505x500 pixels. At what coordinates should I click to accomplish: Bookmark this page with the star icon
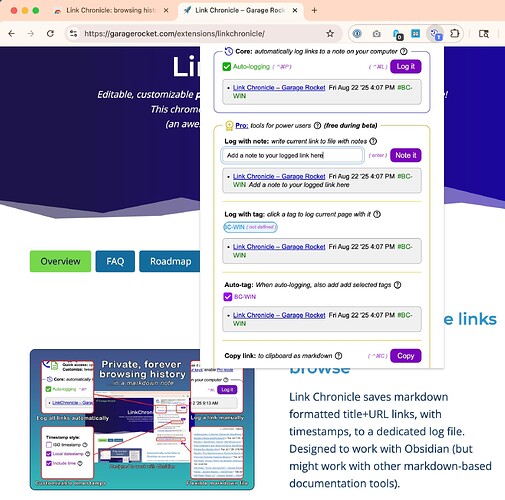330,34
